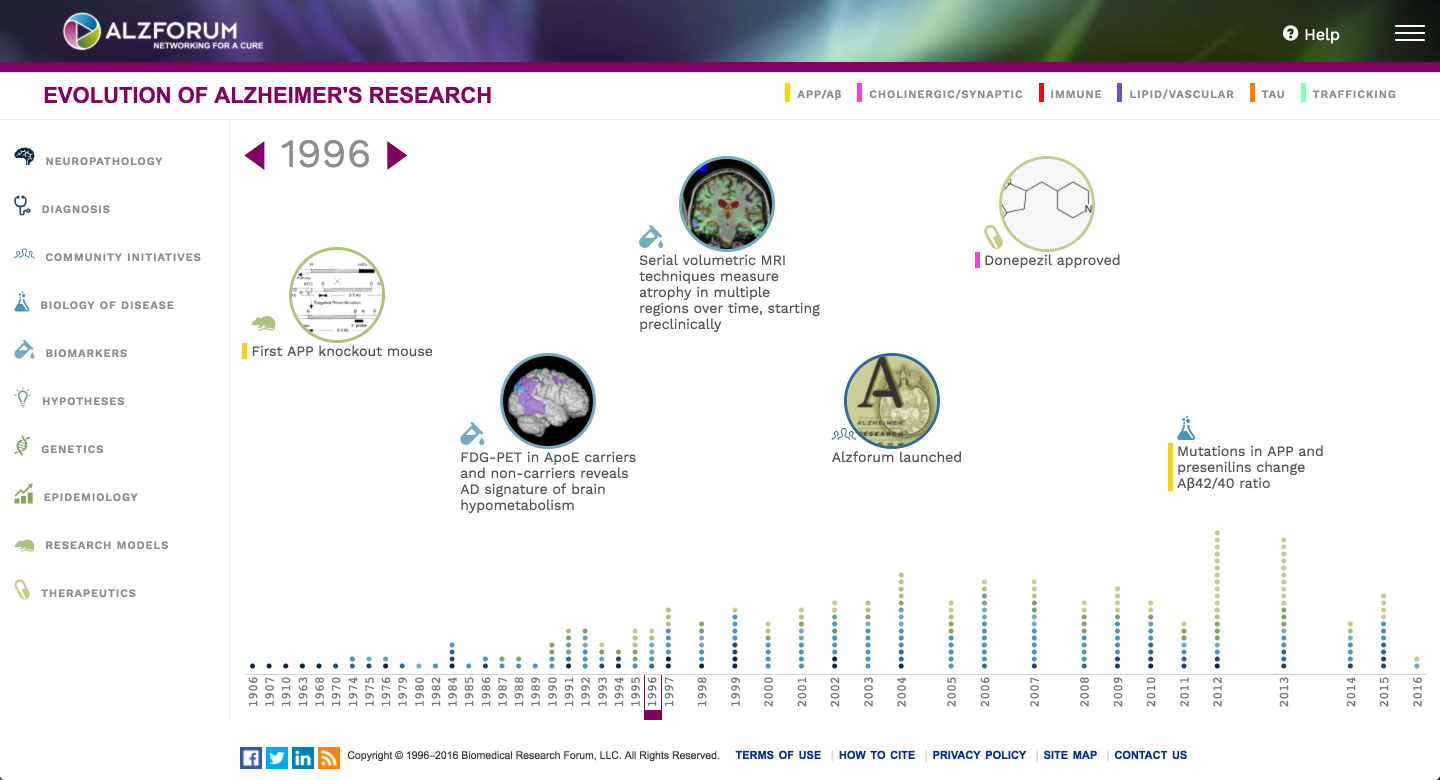The width and height of the screenshot is (1440, 780).
Task: Click the Therapeutics pill icon in sidebar
Action: (22, 590)
